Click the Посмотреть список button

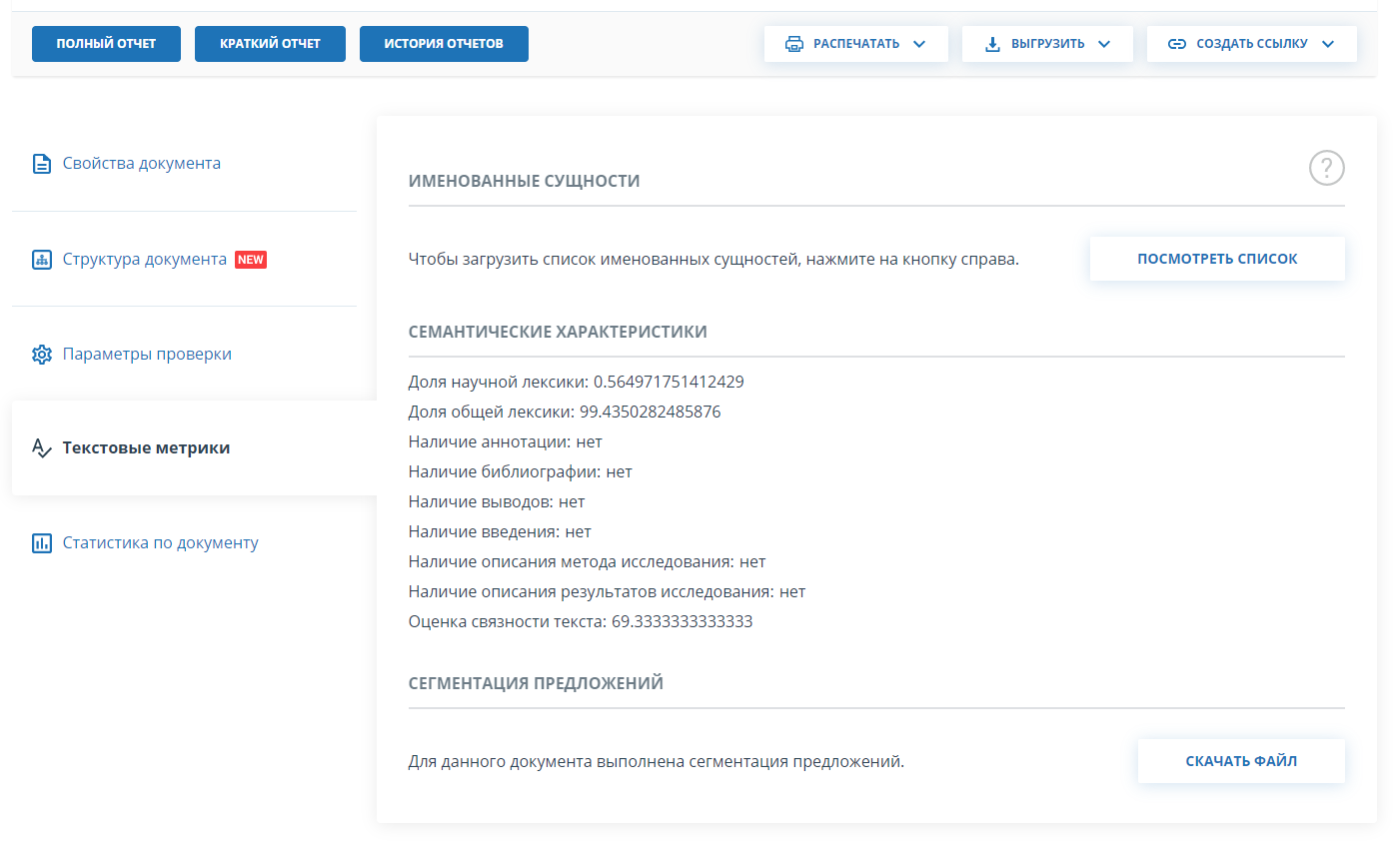1216,259
